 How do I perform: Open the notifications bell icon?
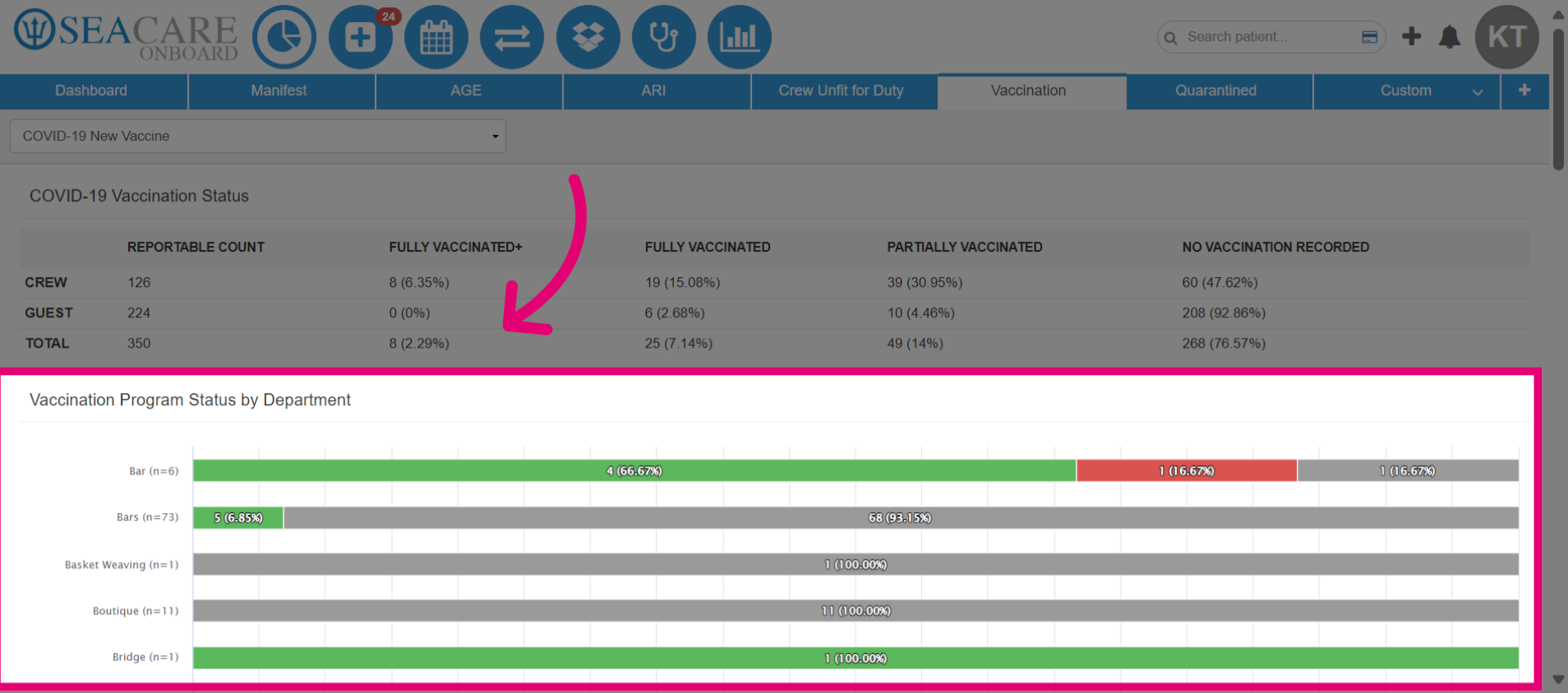[1450, 37]
